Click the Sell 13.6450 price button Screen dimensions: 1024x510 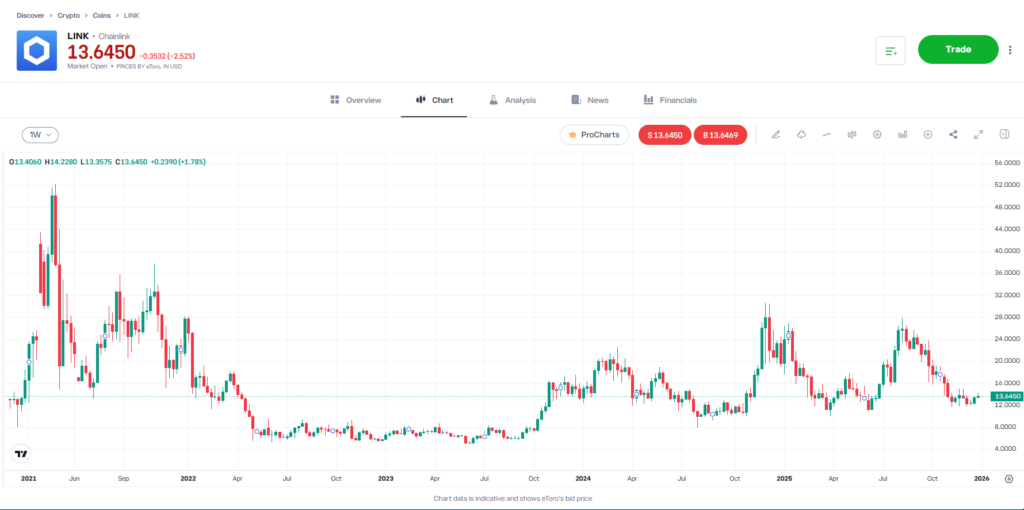[x=665, y=135]
